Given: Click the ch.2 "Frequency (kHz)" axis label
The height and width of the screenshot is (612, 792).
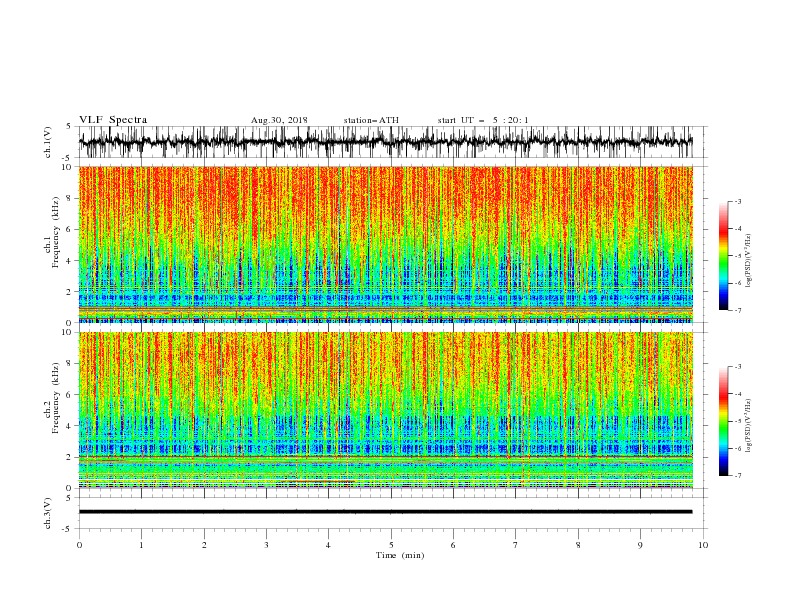Looking at the screenshot, I should (55, 398).
